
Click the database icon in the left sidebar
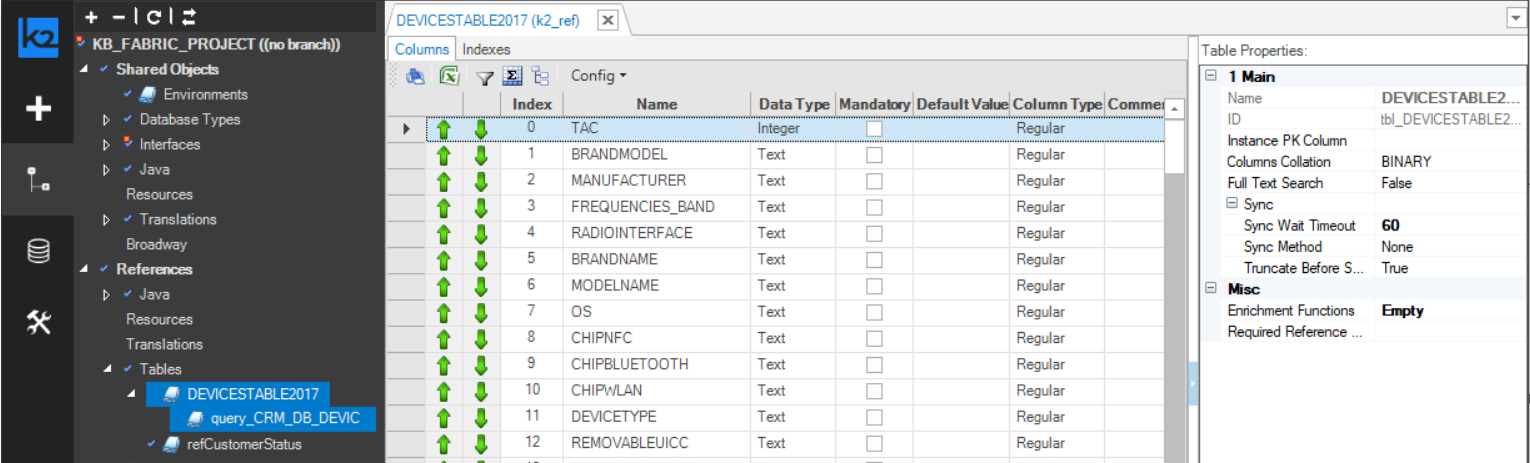pyautogui.click(x=38, y=252)
